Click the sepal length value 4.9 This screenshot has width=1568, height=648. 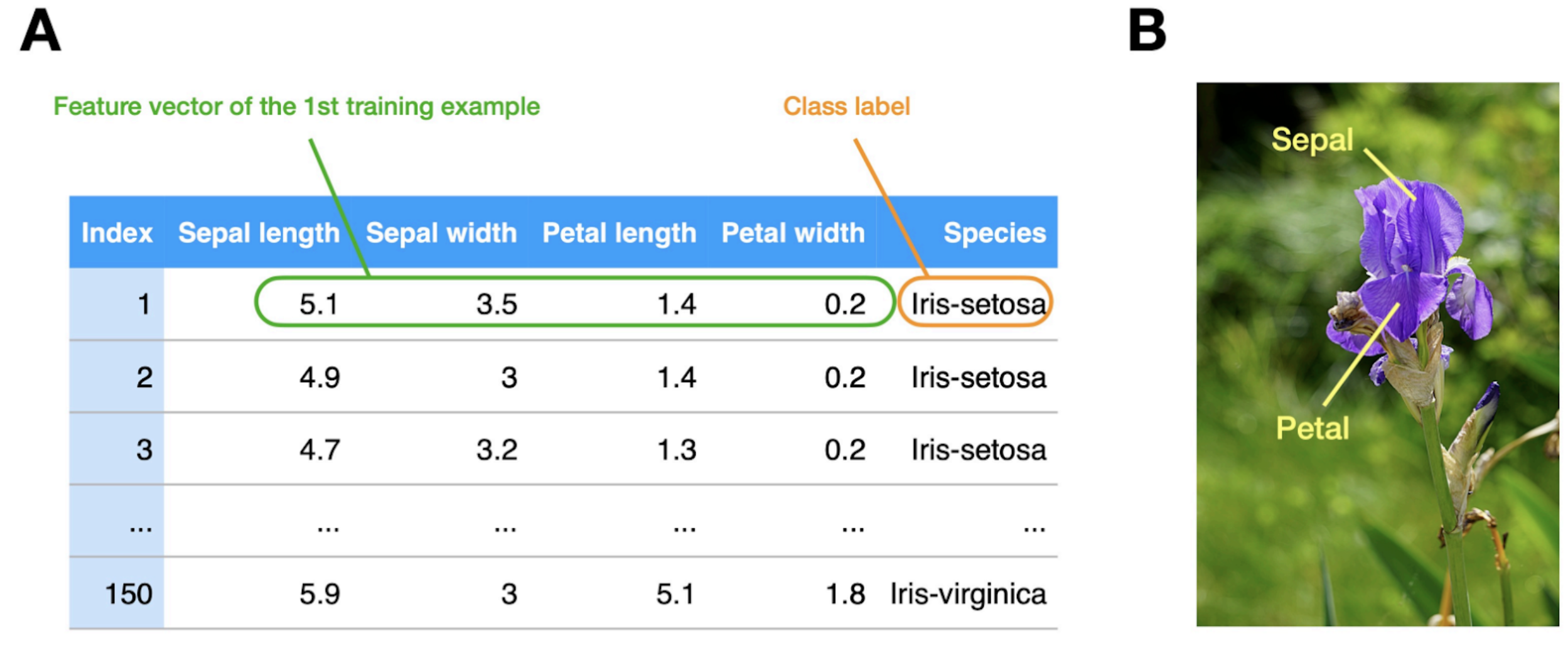[x=320, y=377]
